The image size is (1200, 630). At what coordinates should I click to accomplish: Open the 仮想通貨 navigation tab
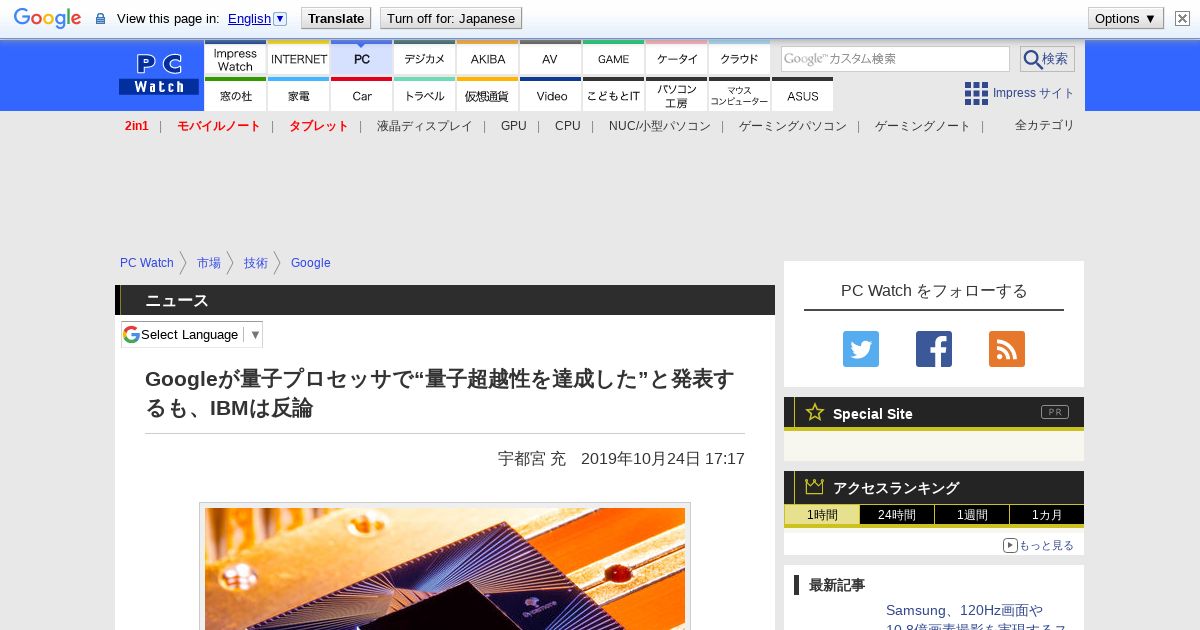(488, 95)
